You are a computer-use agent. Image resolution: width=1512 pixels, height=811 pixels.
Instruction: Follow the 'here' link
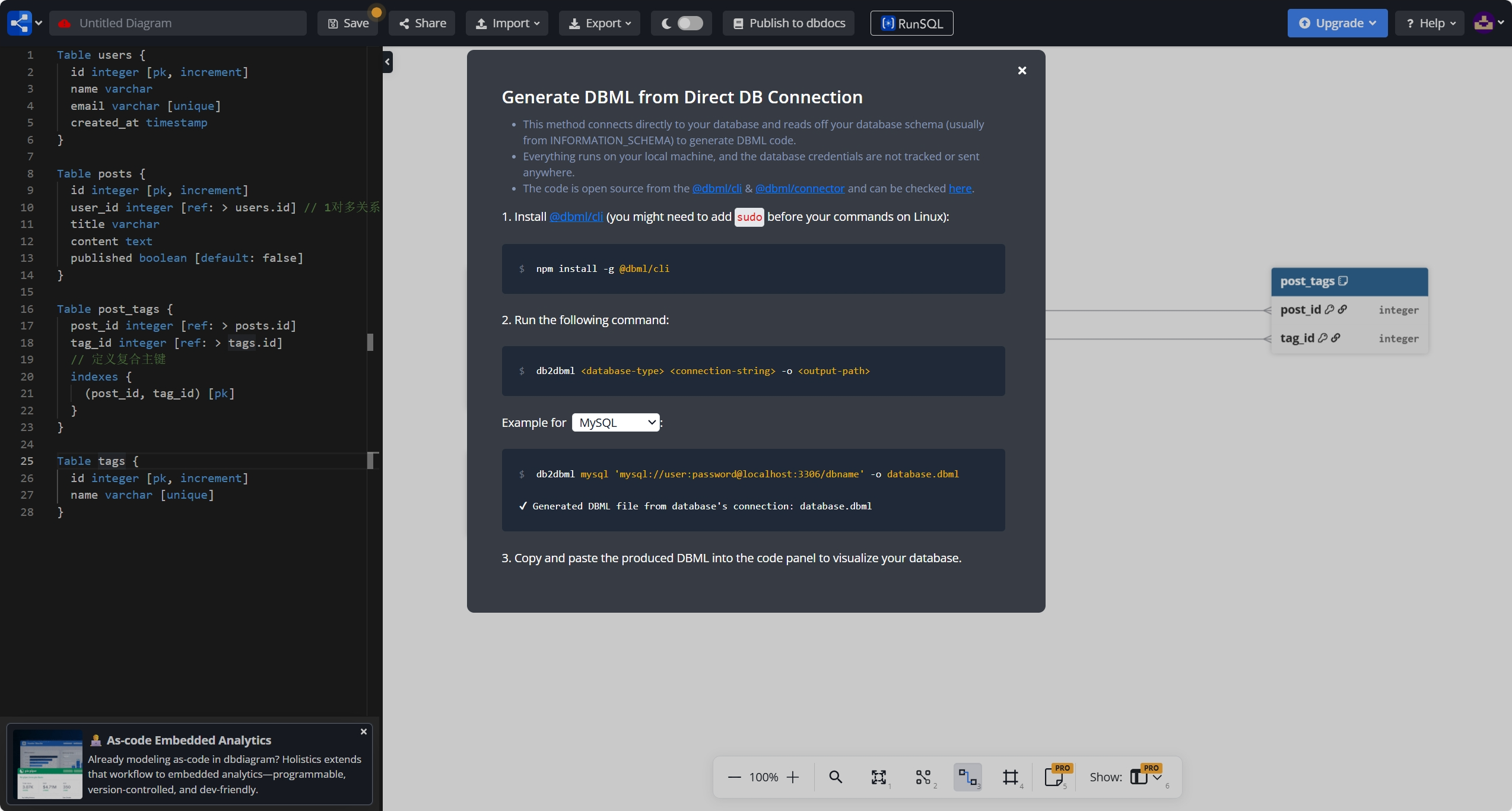click(960, 188)
